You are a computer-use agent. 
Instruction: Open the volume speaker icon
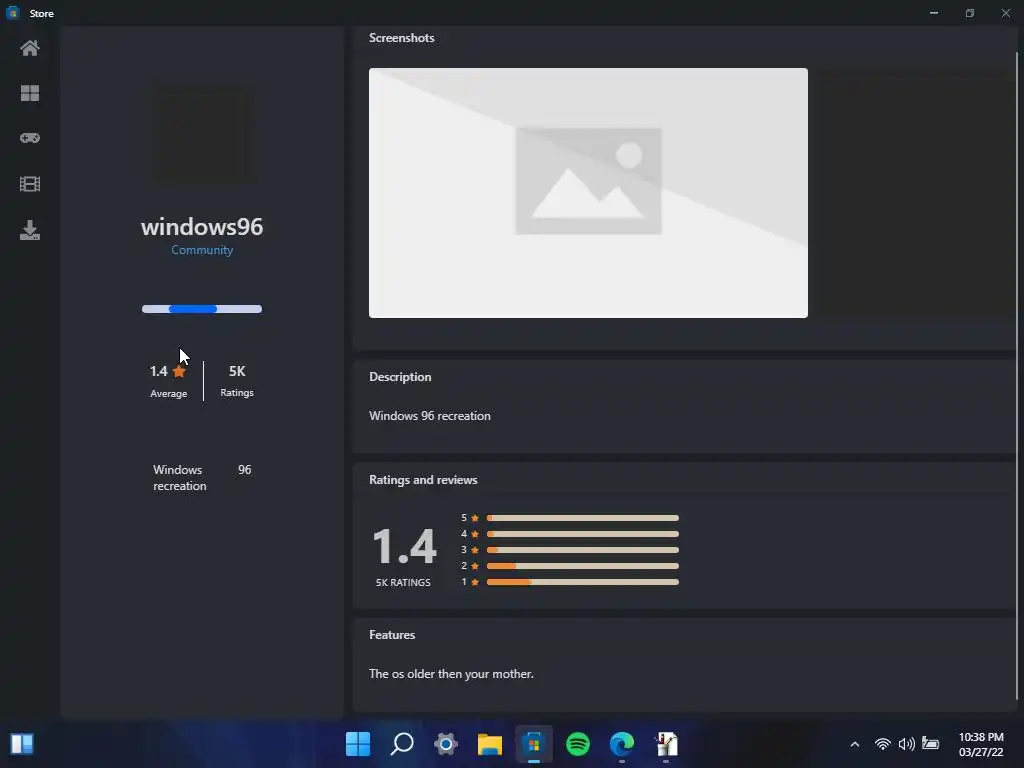(906, 744)
